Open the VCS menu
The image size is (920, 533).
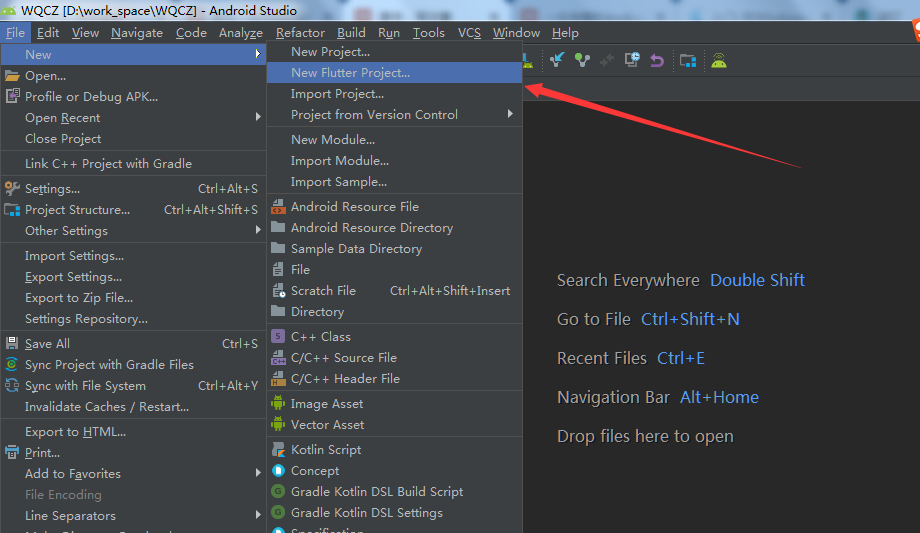click(469, 33)
